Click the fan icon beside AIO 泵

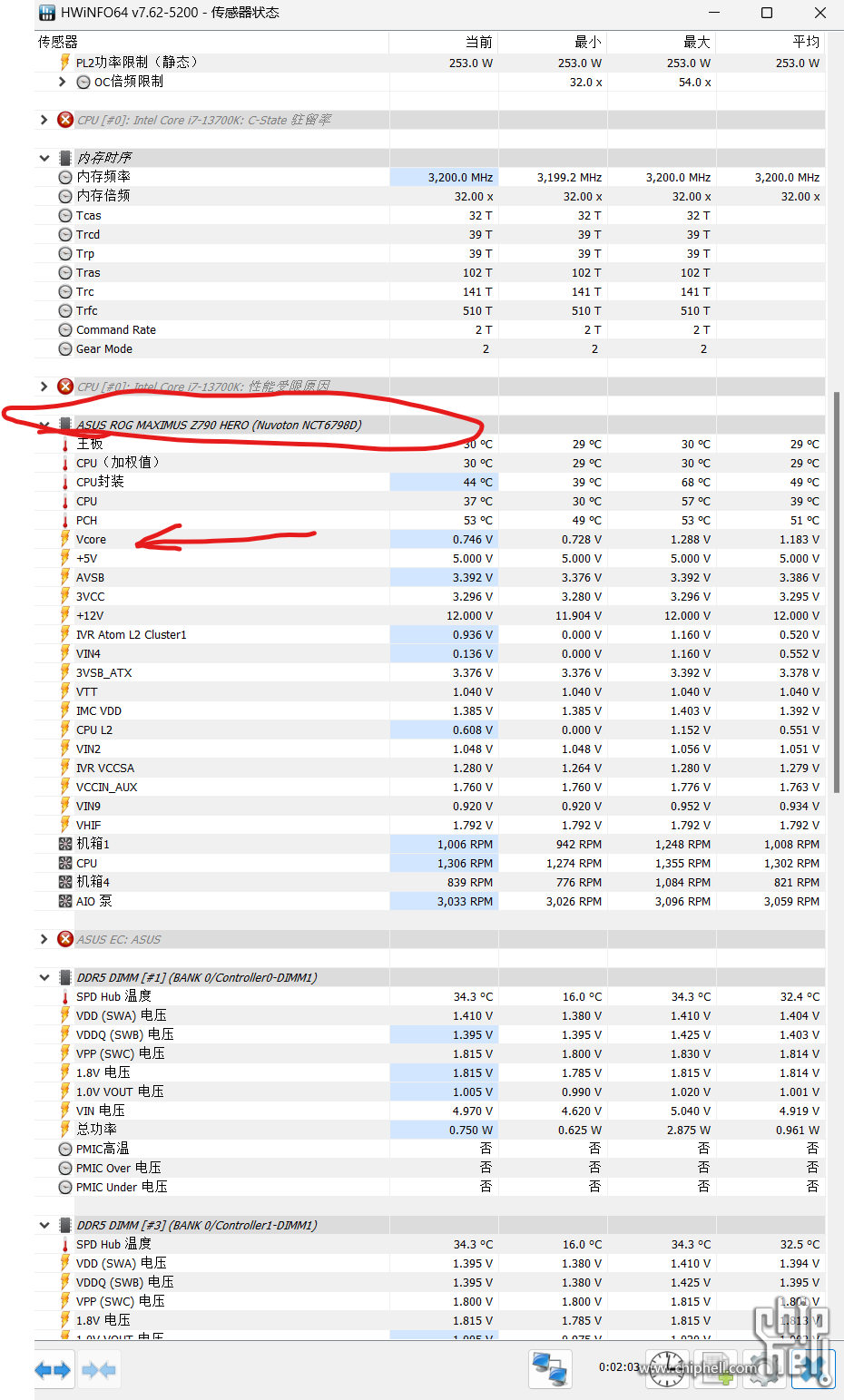click(x=65, y=901)
